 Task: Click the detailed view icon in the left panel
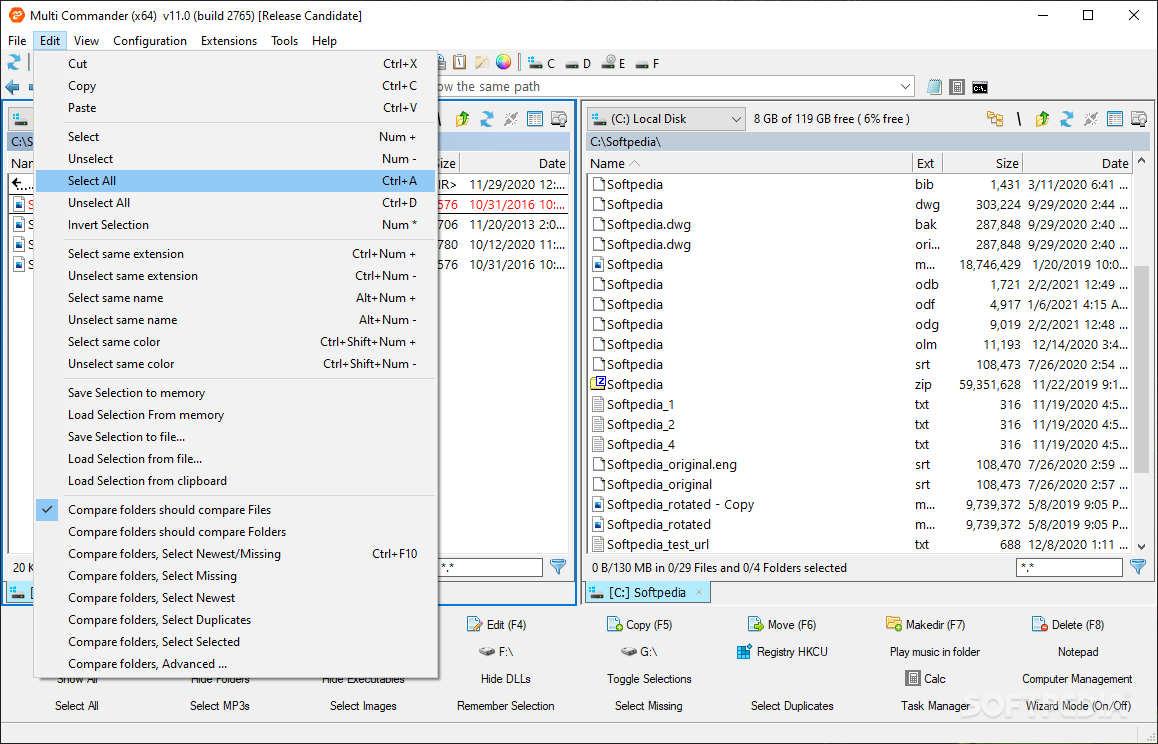click(535, 118)
